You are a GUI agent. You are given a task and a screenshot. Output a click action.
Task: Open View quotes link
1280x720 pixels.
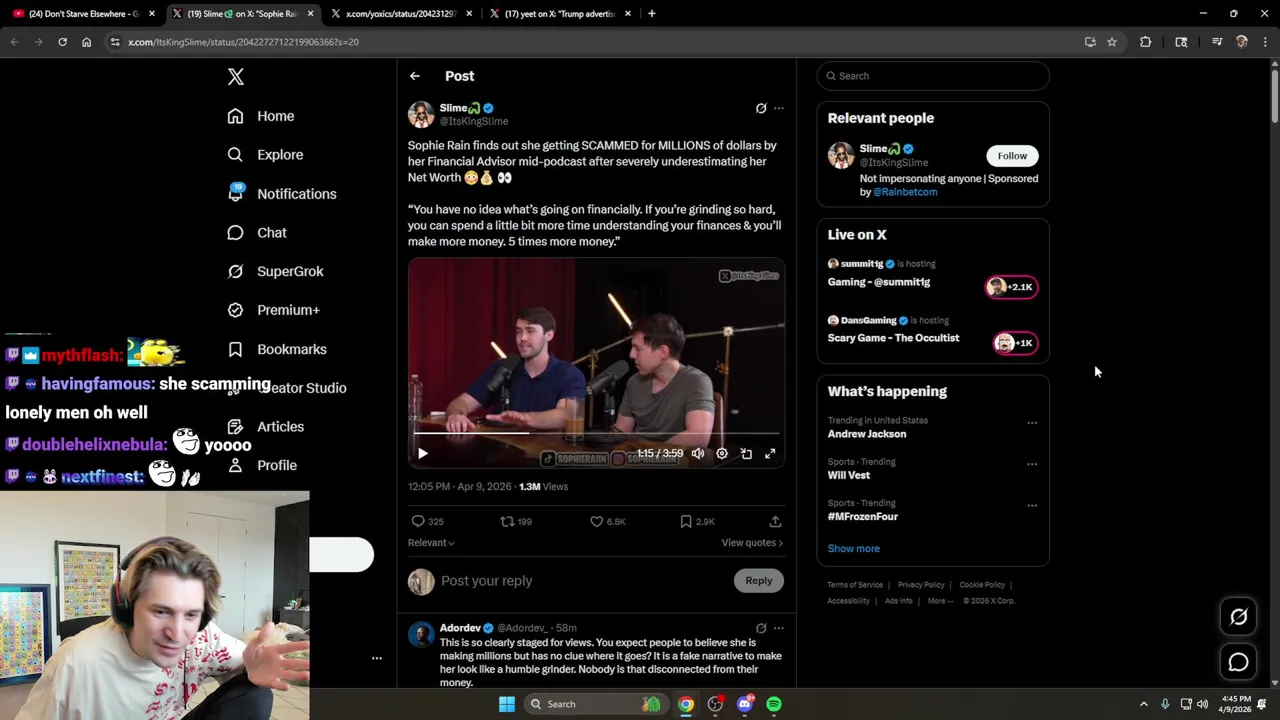pos(752,543)
